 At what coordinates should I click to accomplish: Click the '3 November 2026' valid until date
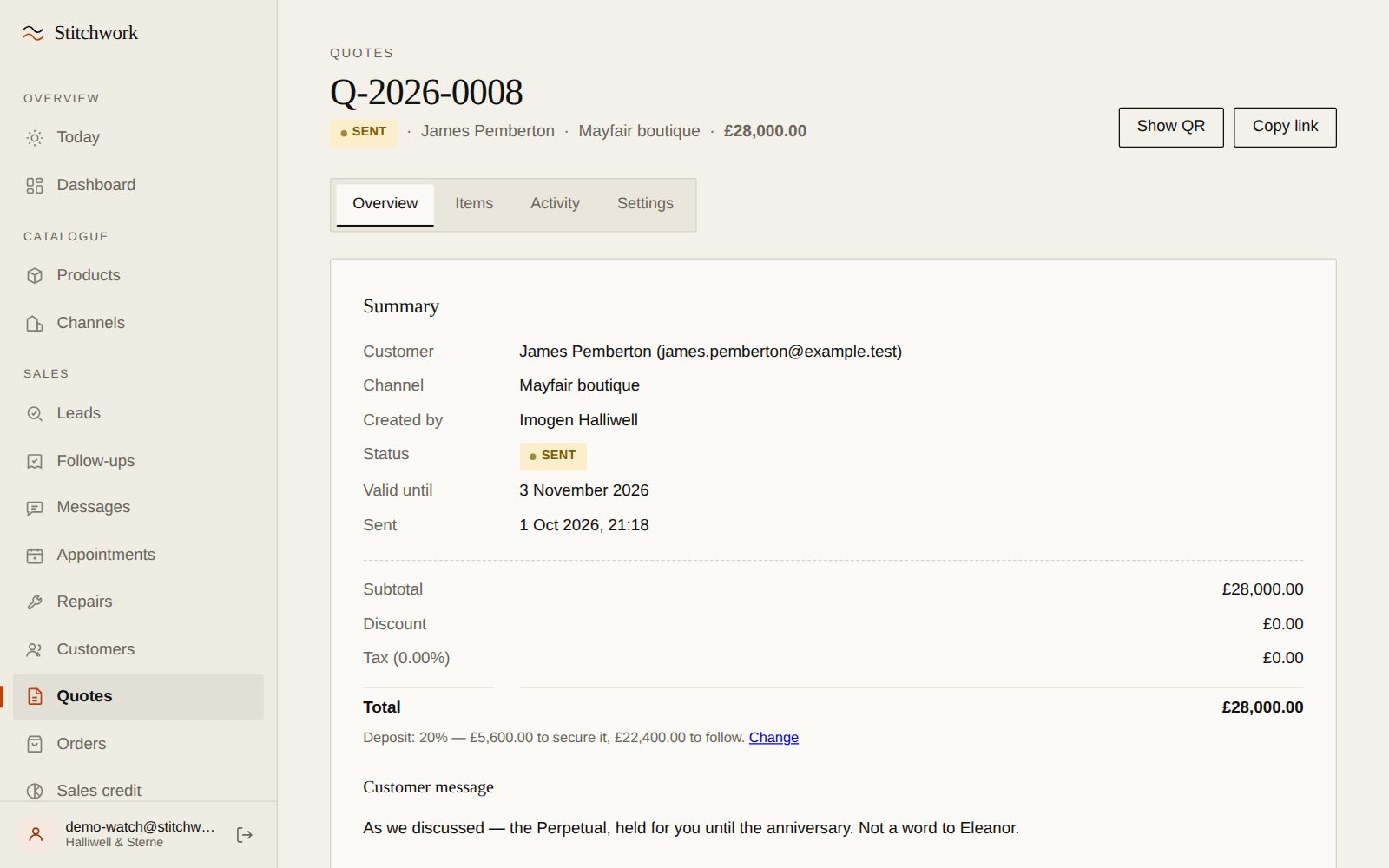coord(584,490)
